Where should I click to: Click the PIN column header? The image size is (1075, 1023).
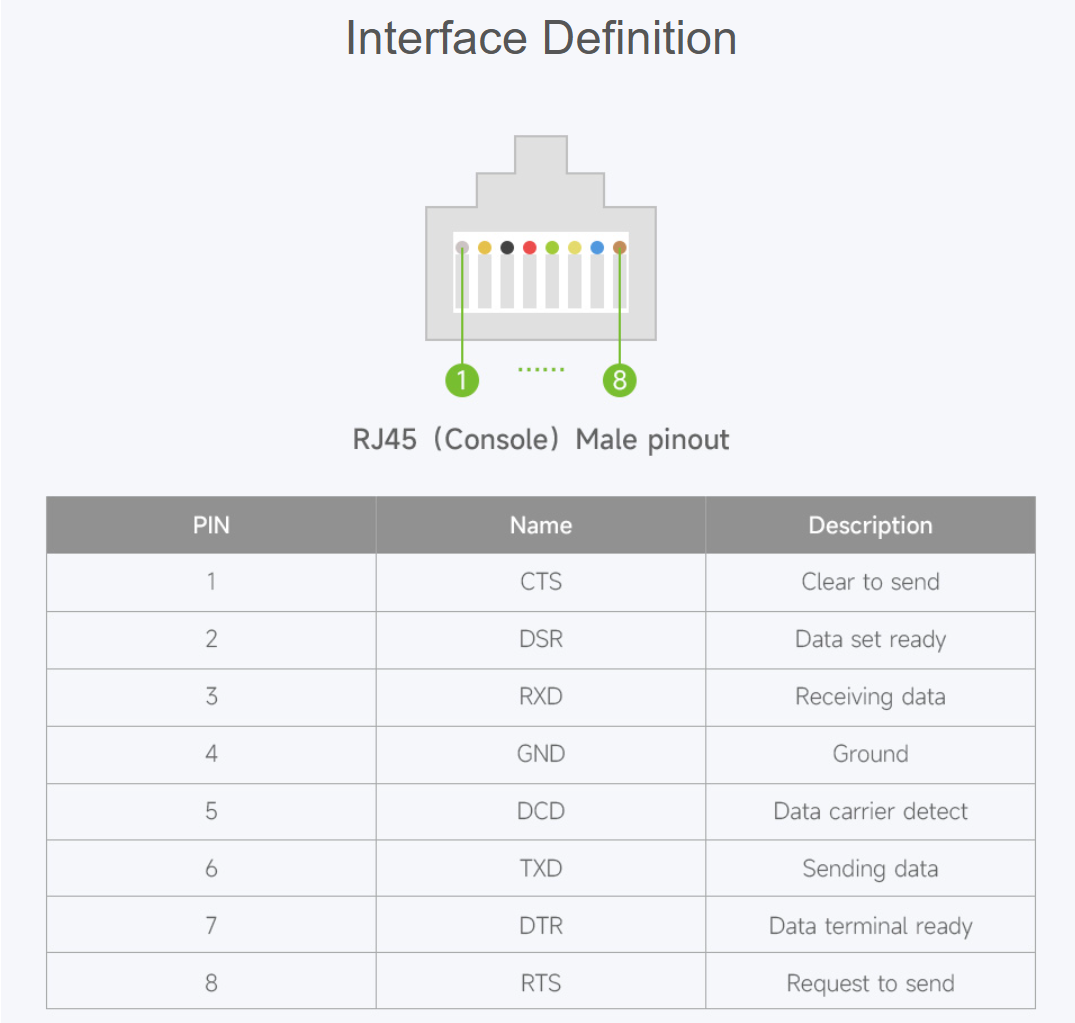point(211,525)
